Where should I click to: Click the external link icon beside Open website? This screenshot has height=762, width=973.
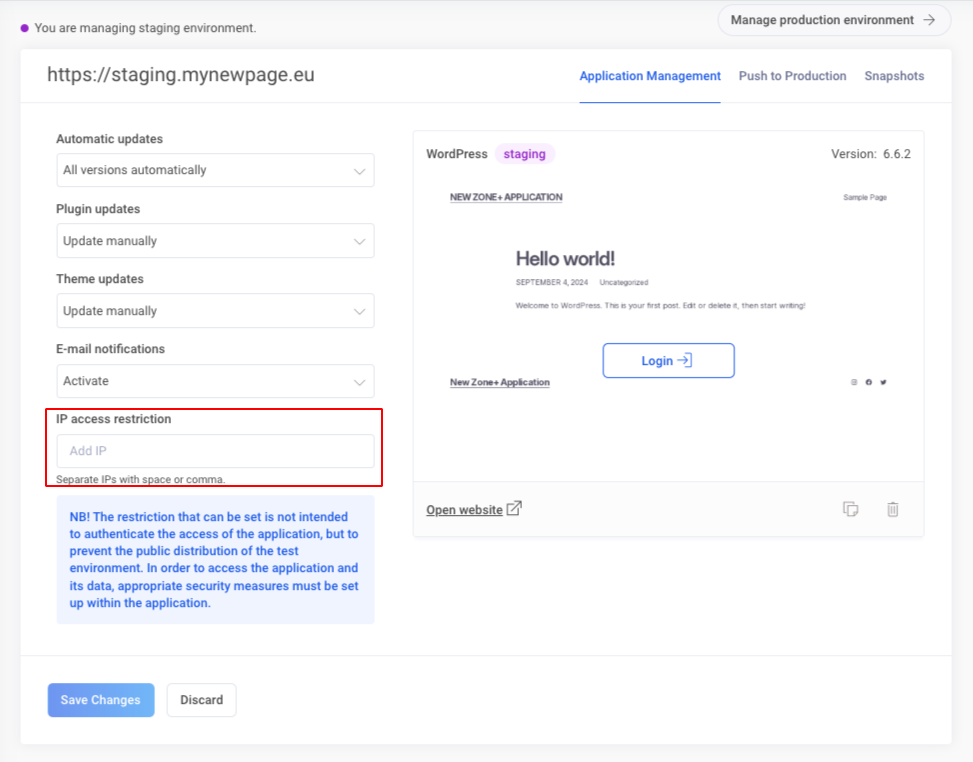[514, 508]
